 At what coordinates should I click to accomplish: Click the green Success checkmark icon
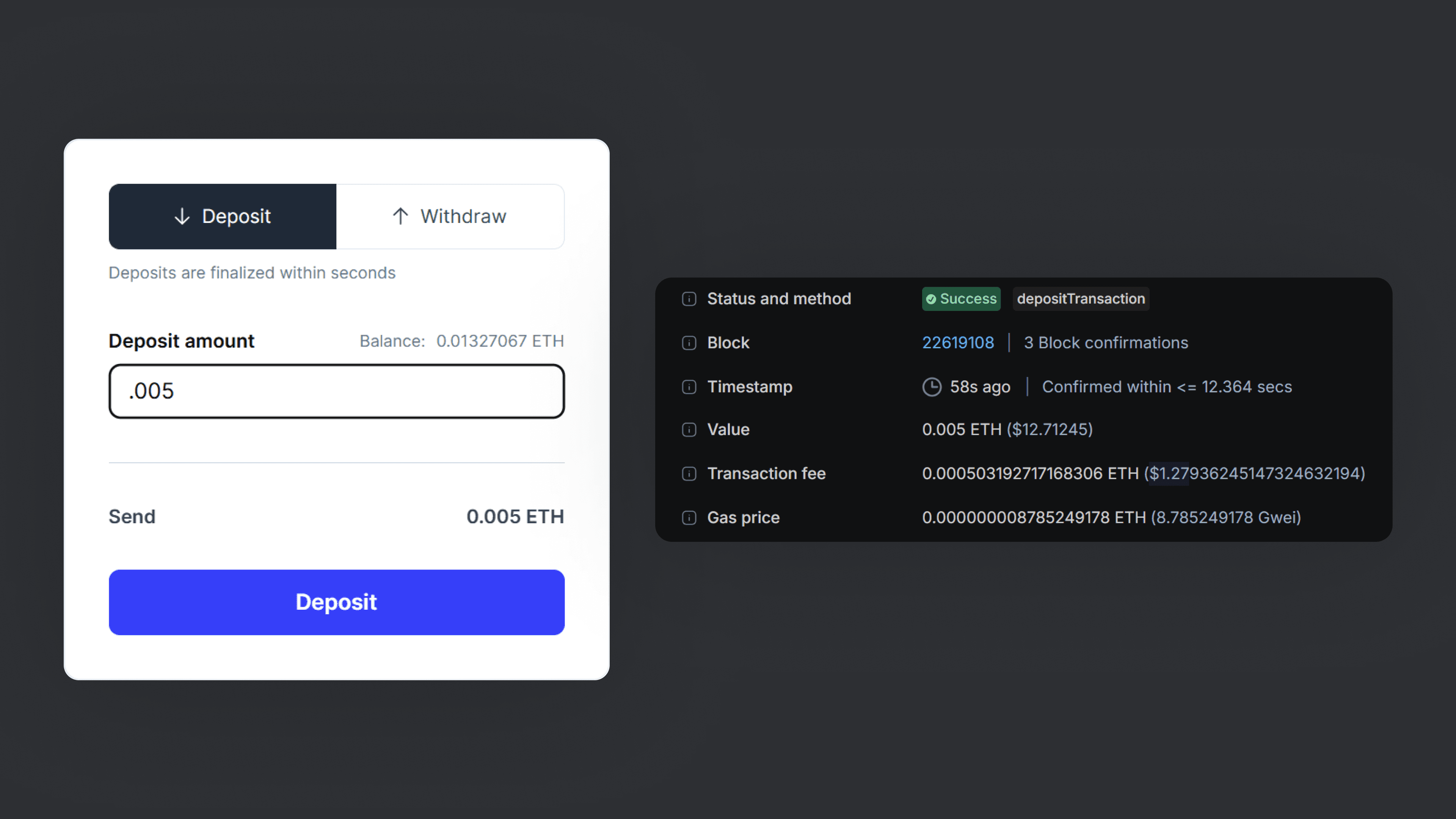pyautogui.click(x=930, y=300)
